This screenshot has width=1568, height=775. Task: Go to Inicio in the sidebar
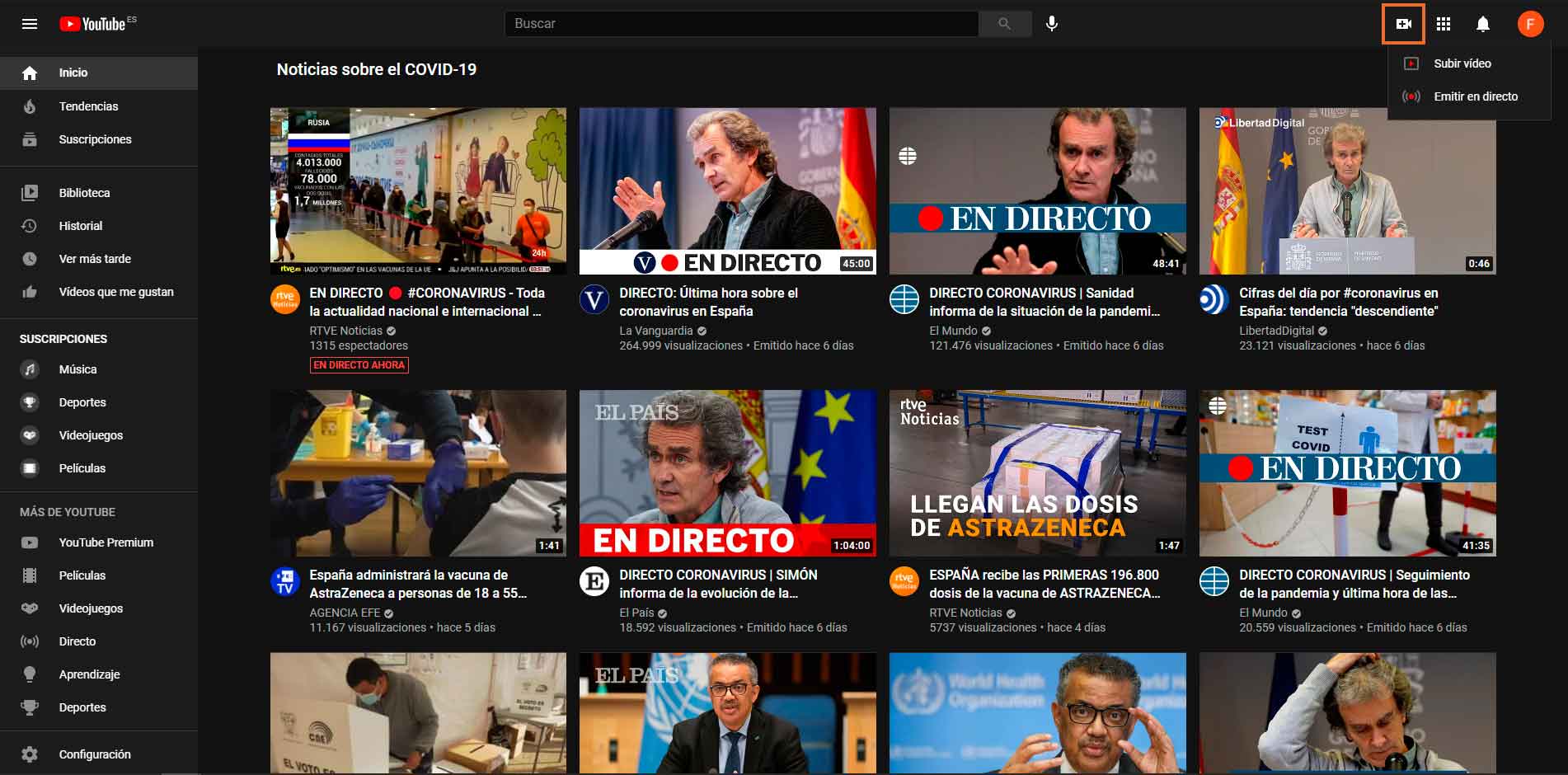(x=99, y=73)
